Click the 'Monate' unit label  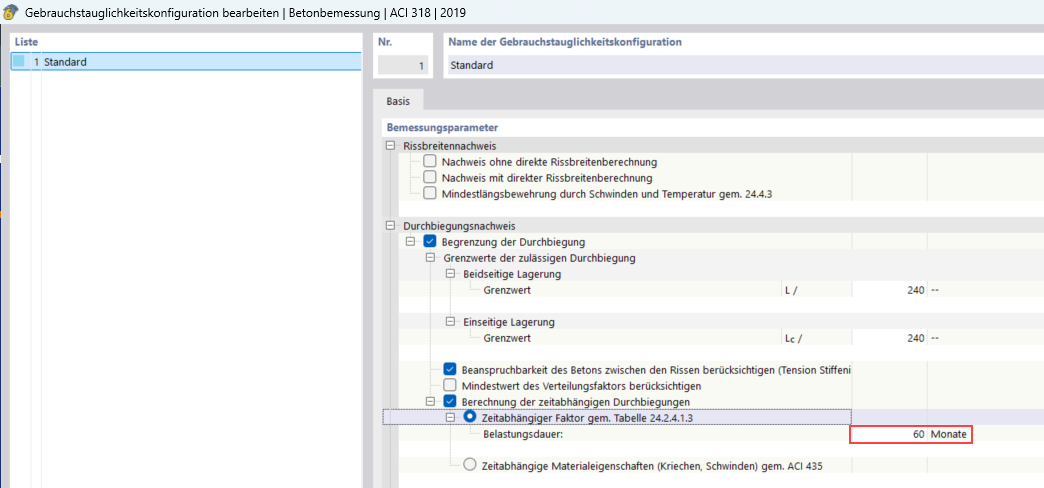click(949, 434)
